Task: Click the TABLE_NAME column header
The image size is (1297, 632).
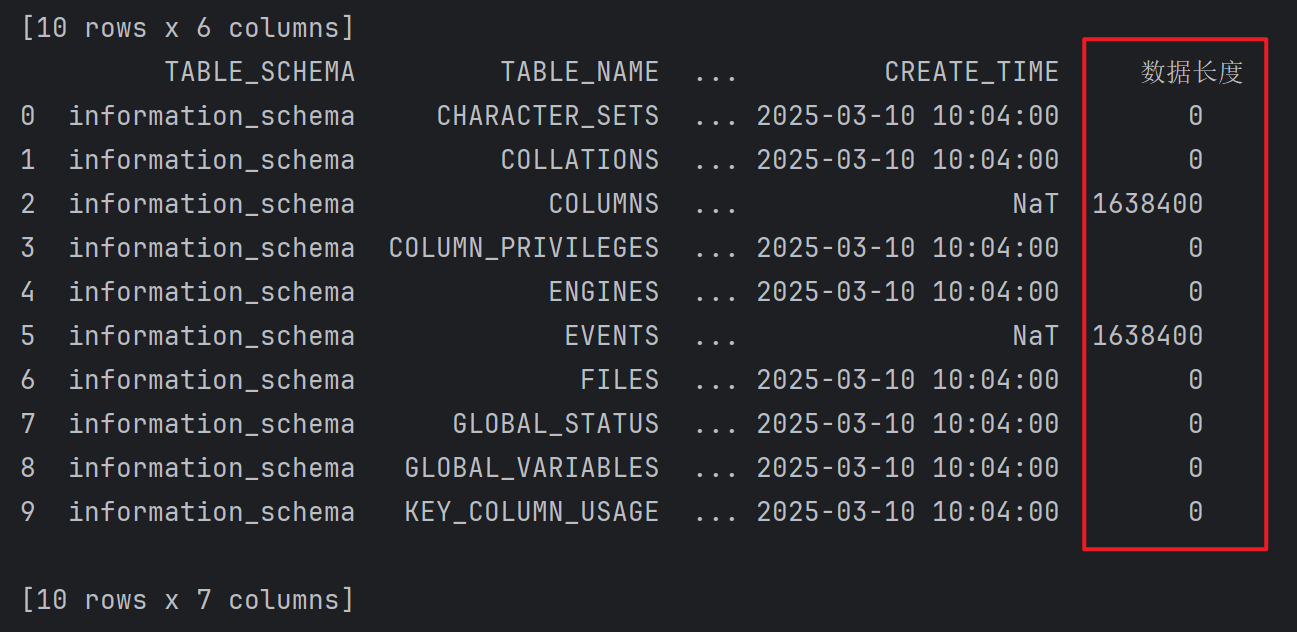Action: pos(579,72)
